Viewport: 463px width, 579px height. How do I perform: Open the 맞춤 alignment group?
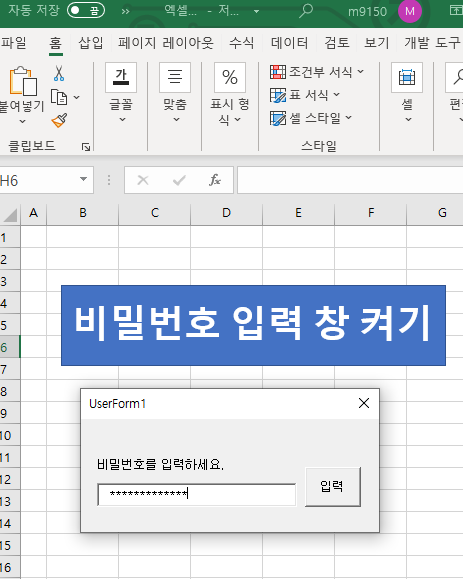coord(175,93)
